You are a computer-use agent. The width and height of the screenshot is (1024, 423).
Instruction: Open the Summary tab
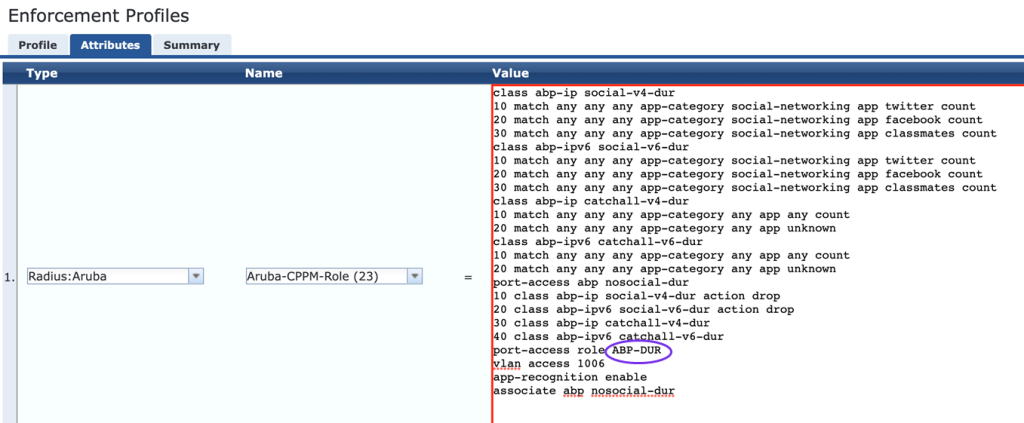(x=191, y=45)
